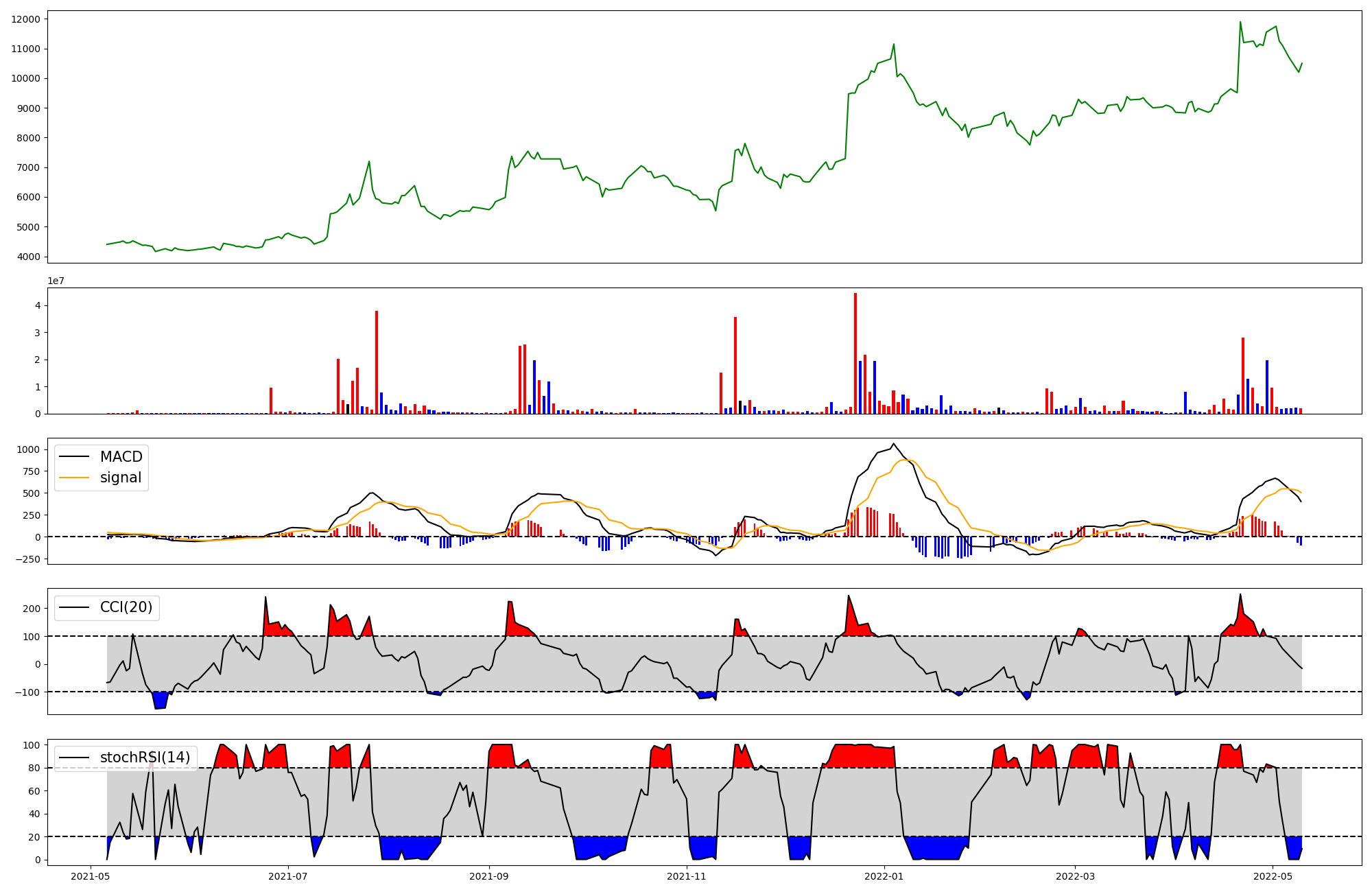Click the CCI(20) legend entry
This screenshot has height=892, width=1372.
click(x=126, y=607)
